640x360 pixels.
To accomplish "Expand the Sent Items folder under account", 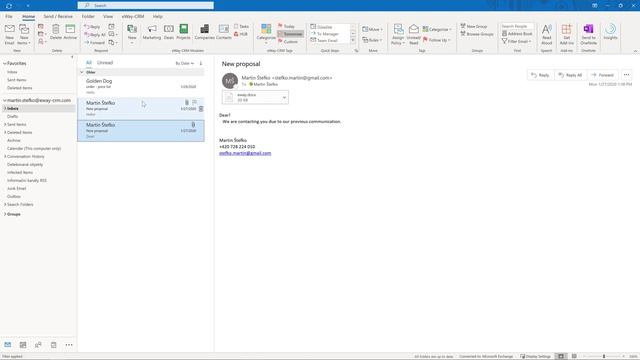I will coord(5,124).
